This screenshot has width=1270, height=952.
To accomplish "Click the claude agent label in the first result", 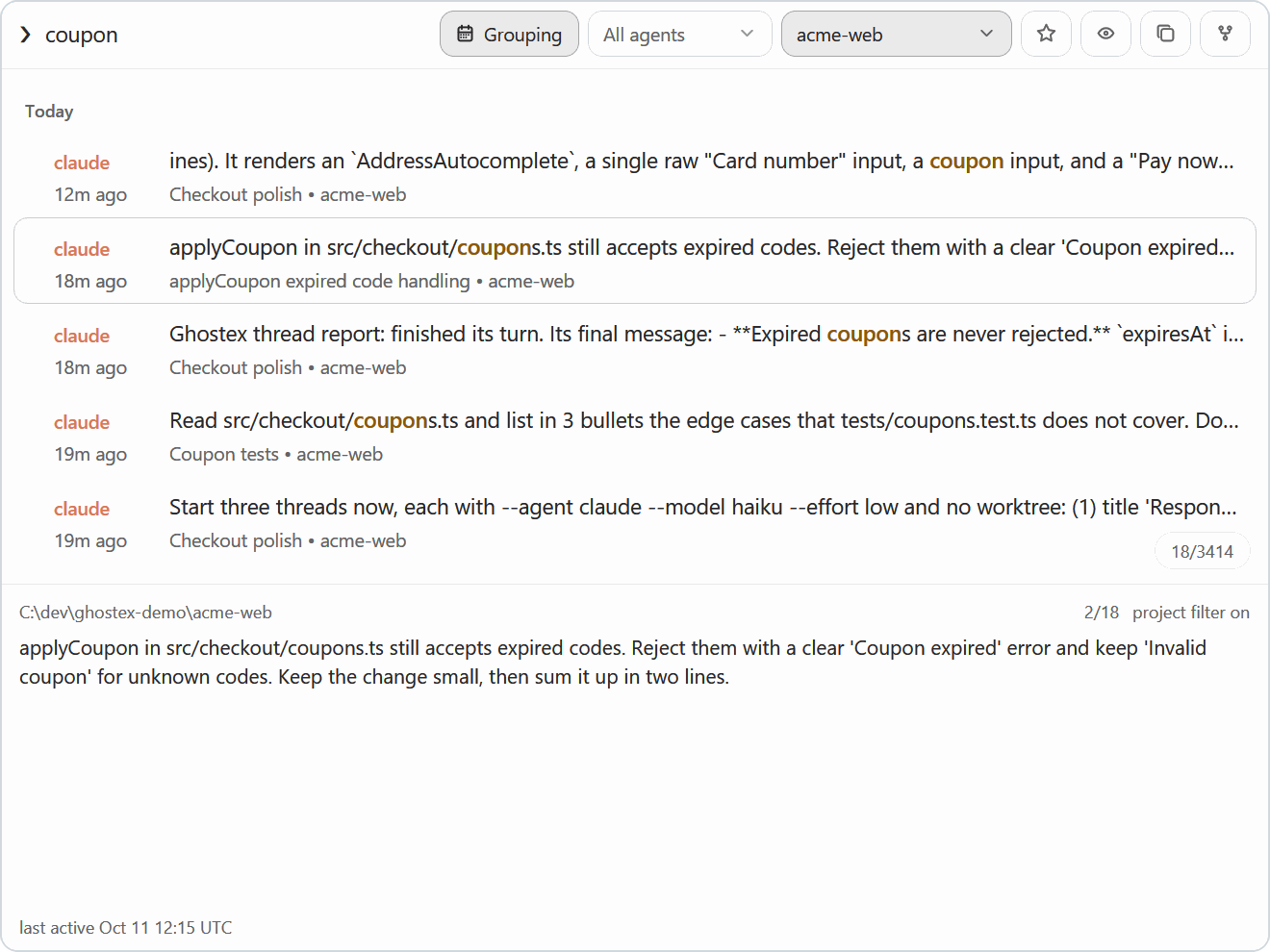I will [x=82, y=163].
